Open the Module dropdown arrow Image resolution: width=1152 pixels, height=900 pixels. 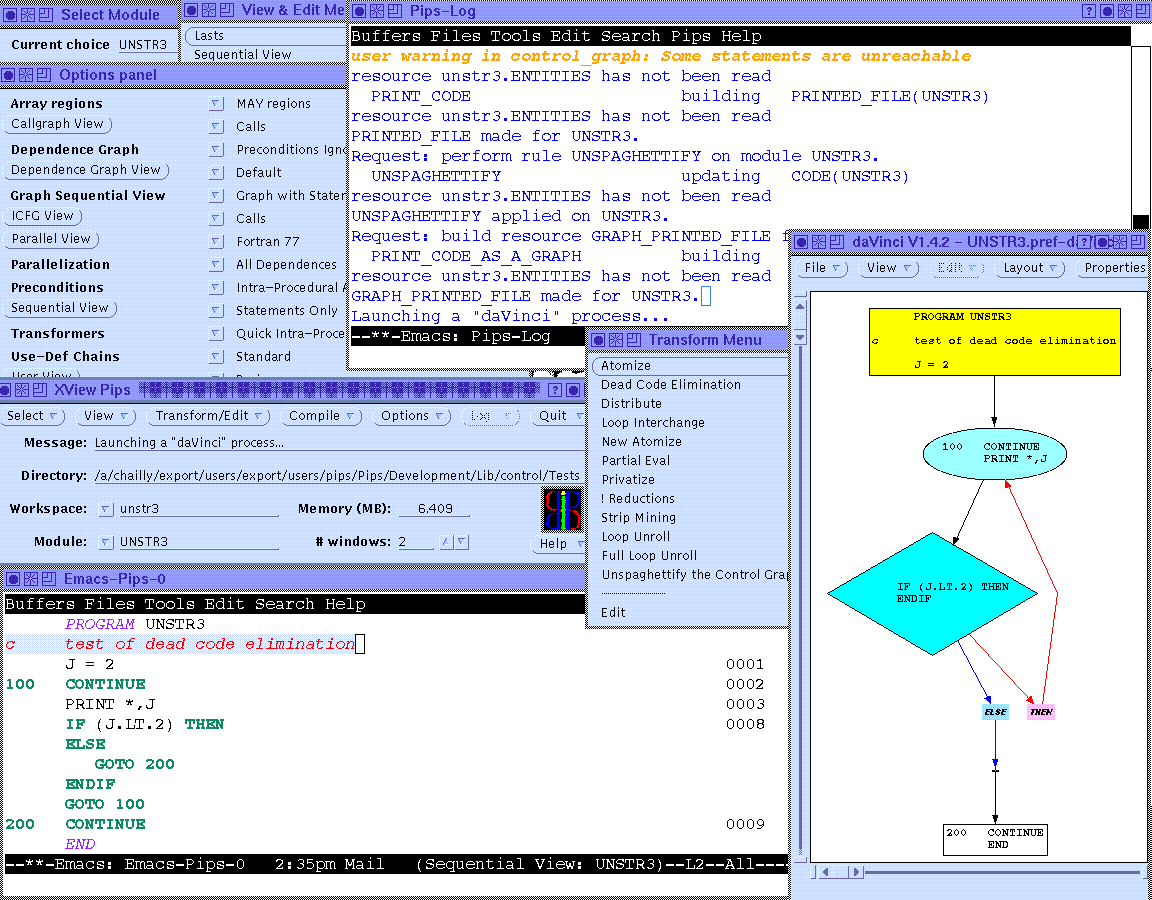click(x=105, y=541)
